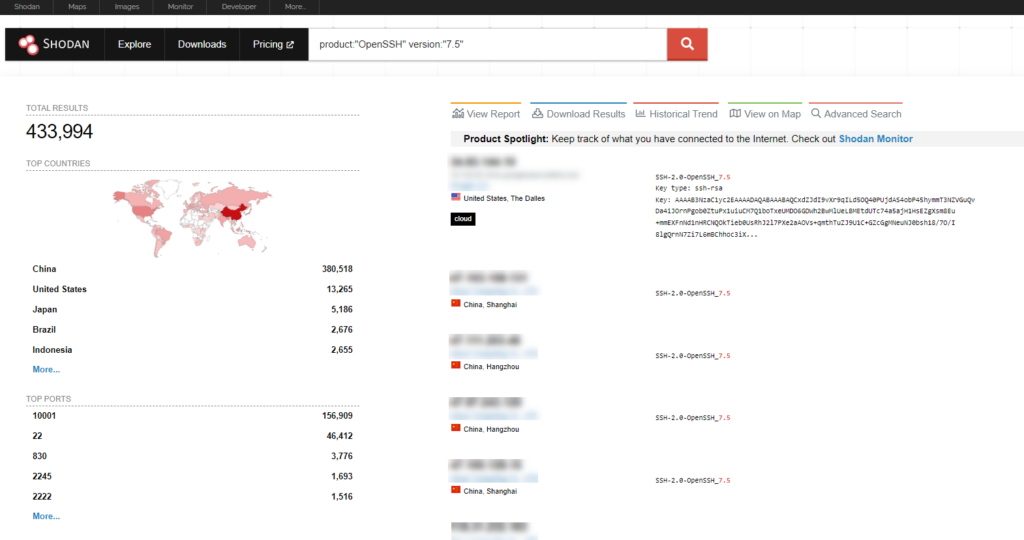
Task: Expand the More... top bar menu
Action: coord(295,7)
